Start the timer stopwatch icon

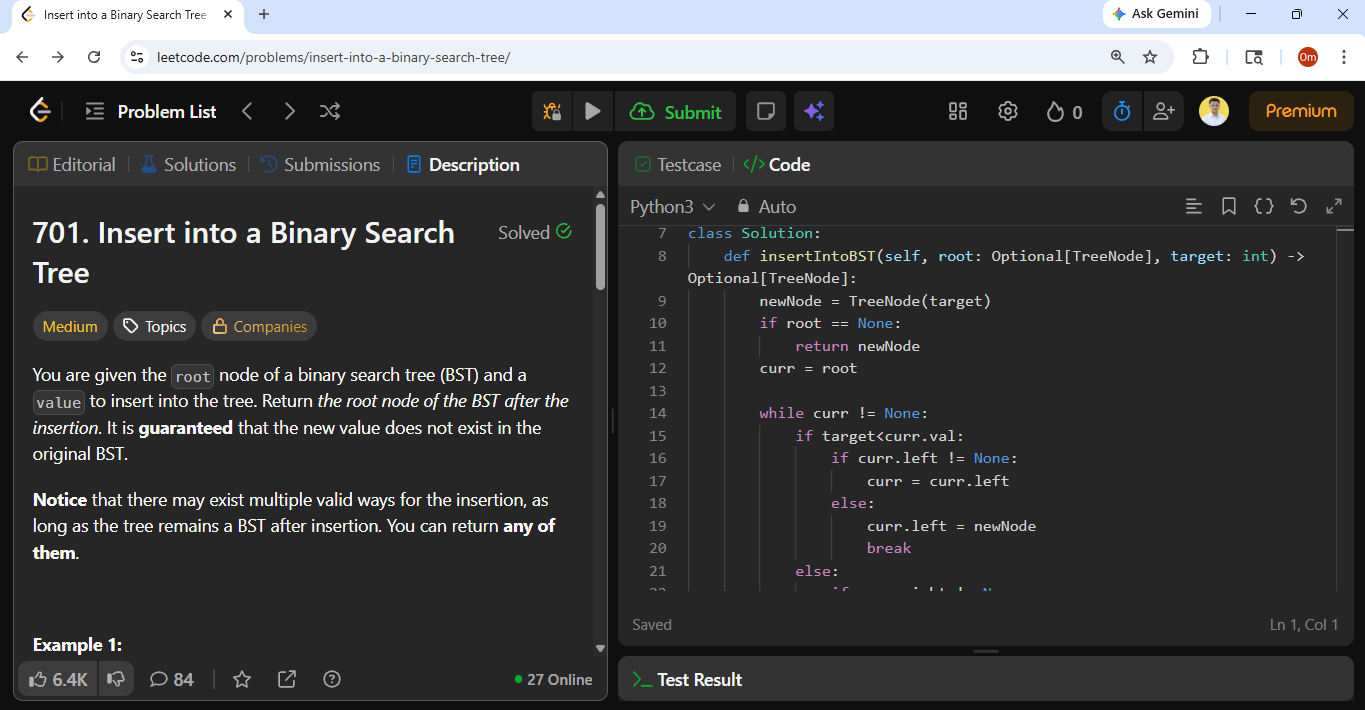click(1122, 111)
